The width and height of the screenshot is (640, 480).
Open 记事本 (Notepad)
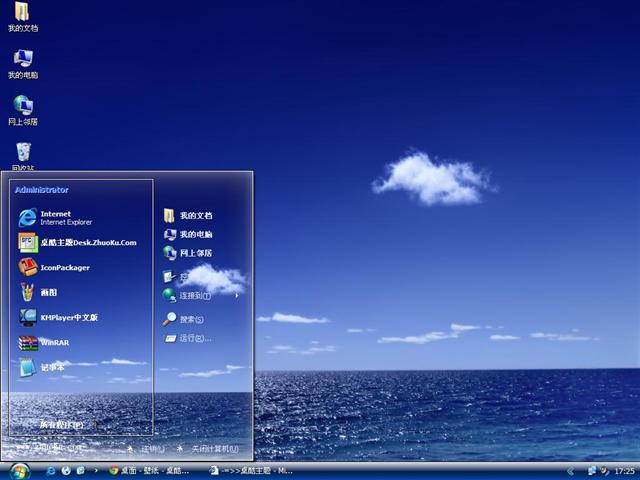pyautogui.click(x=50, y=368)
